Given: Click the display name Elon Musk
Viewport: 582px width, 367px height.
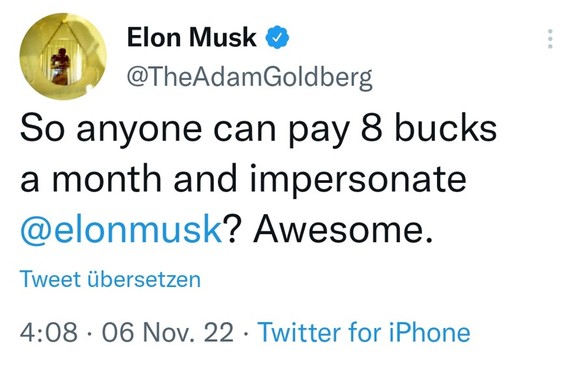Looking at the screenshot, I should (x=192, y=37).
